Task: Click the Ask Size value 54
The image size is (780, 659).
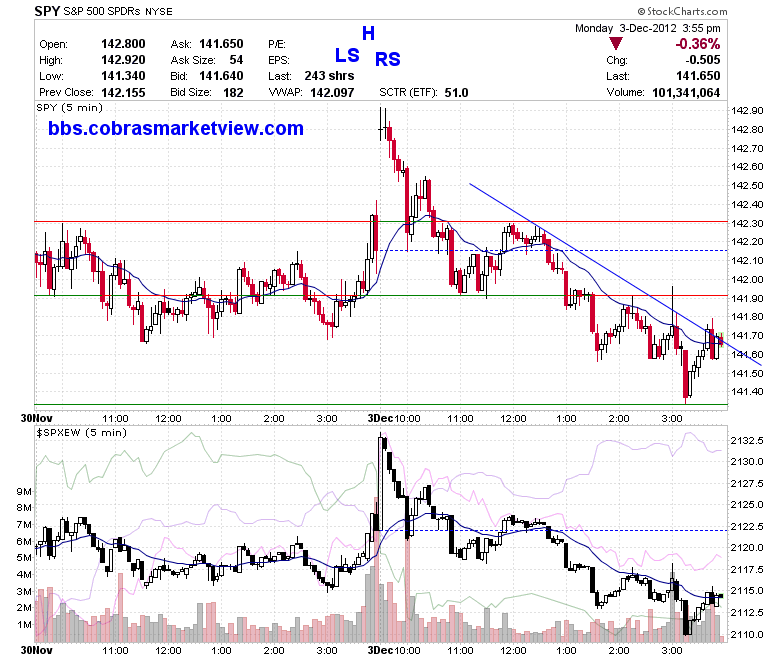Action: click(236, 60)
